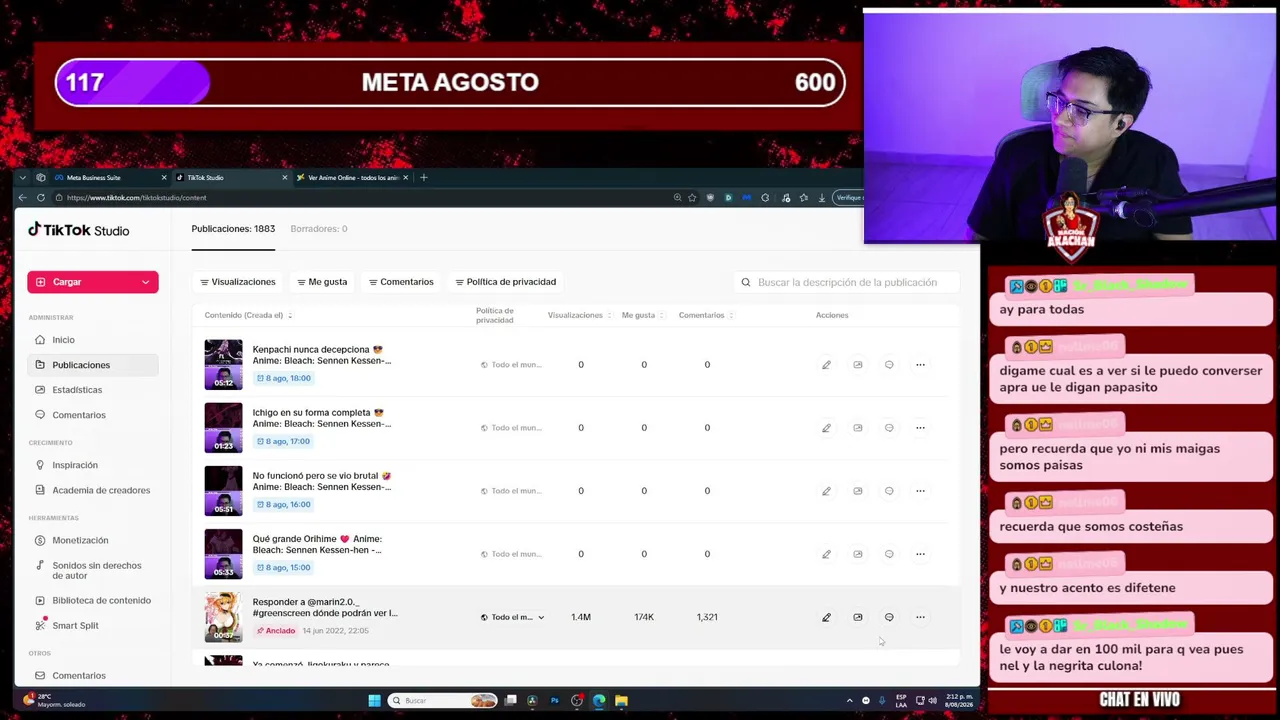Screen dimensions: 1280x720
Task: Open more options for Ichigo post
Action: tap(920, 428)
